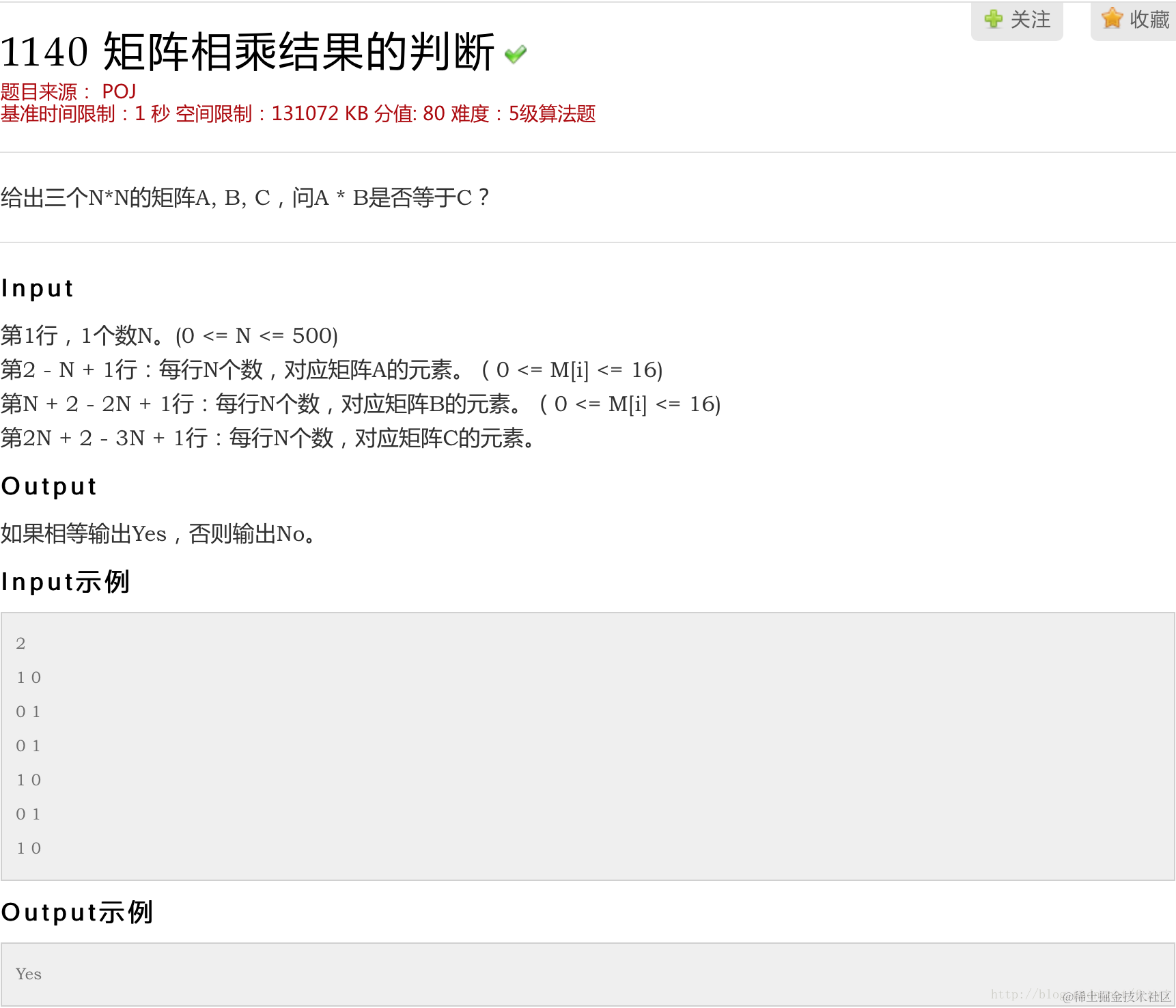
Task: Click the line describing matrix B elements
Action: pyautogui.click(x=361, y=404)
